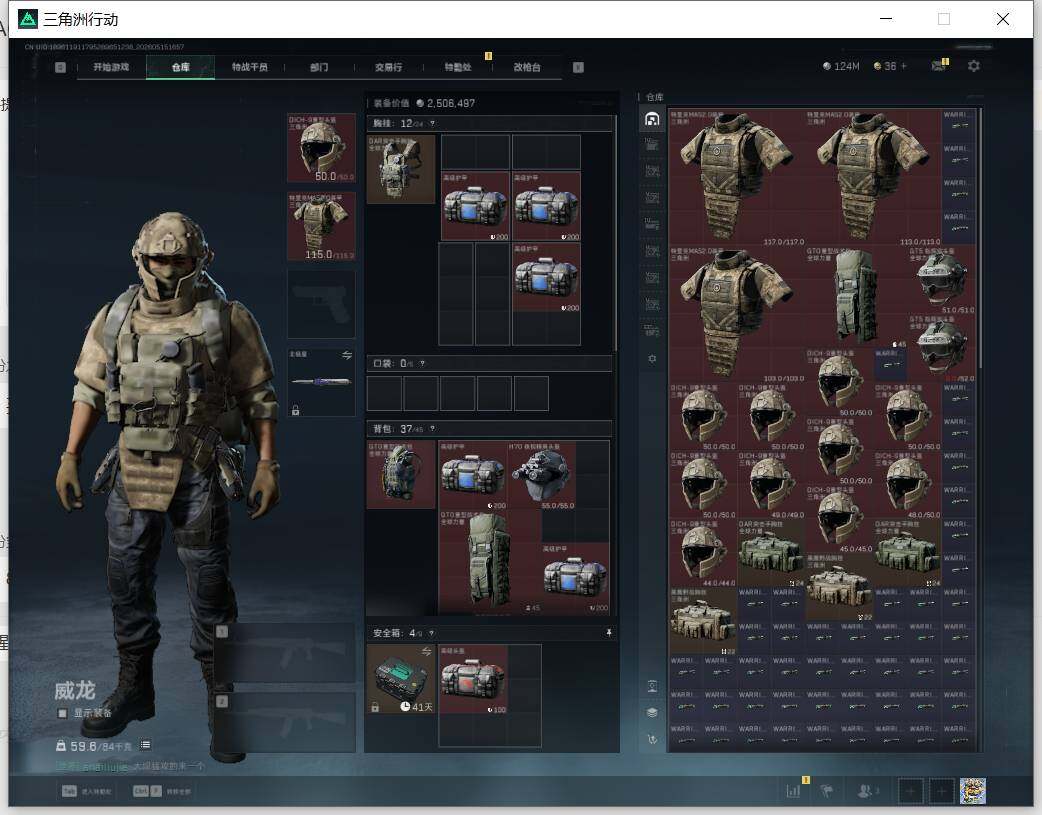The width and height of the screenshot is (1042, 815).
Task: Open the weight details list icon
Action: (146, 745)
